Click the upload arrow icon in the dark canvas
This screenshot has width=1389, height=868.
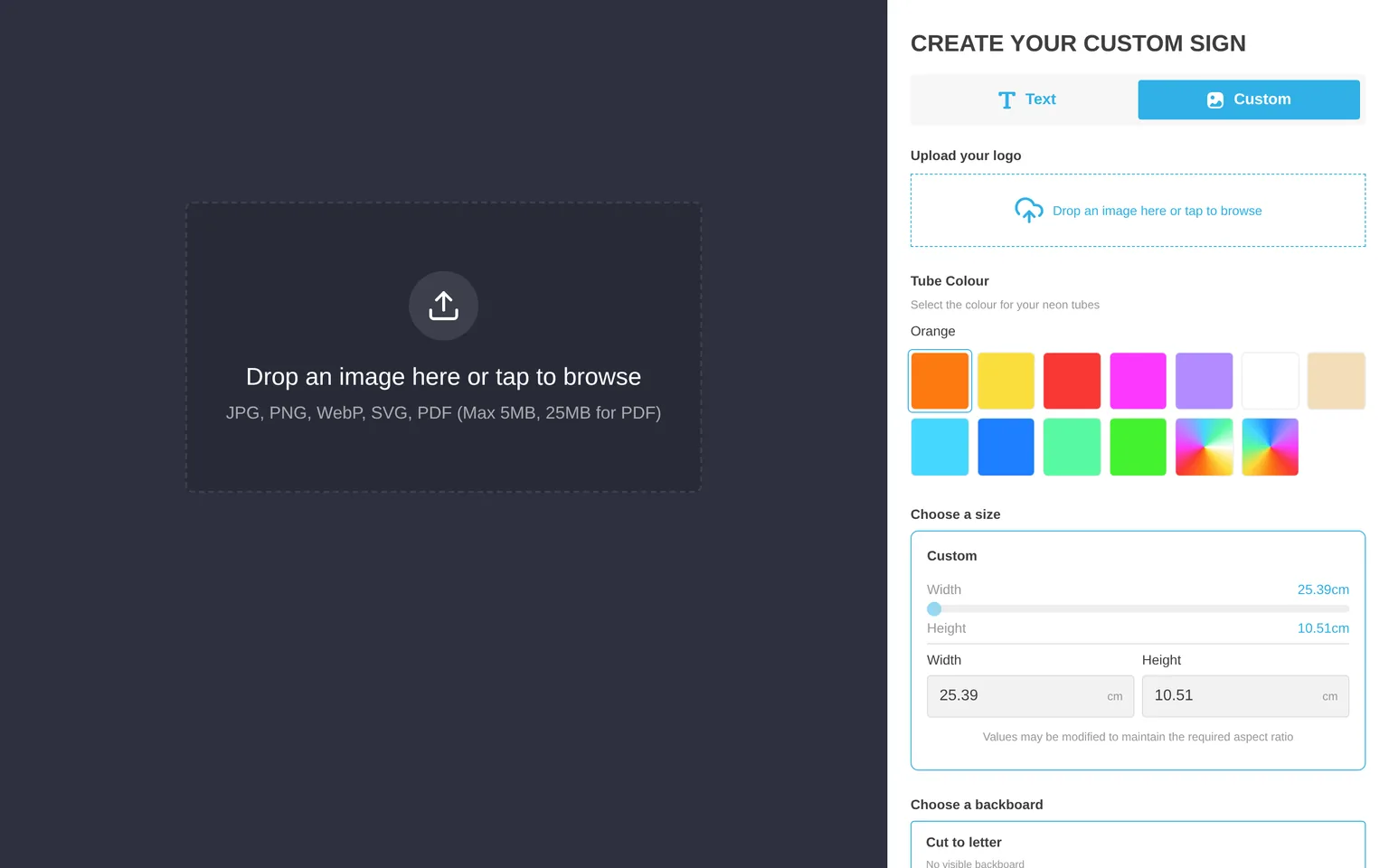tap(443, 306)
